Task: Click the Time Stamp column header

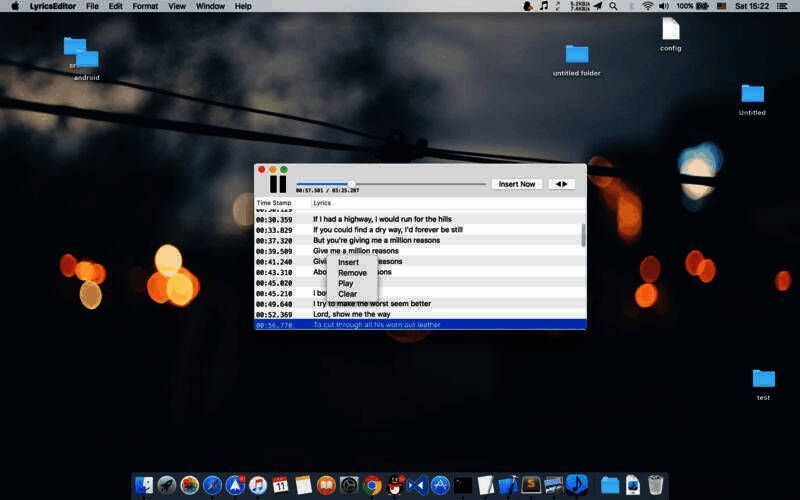Action: pyautogui.click(x=274, y=203)
